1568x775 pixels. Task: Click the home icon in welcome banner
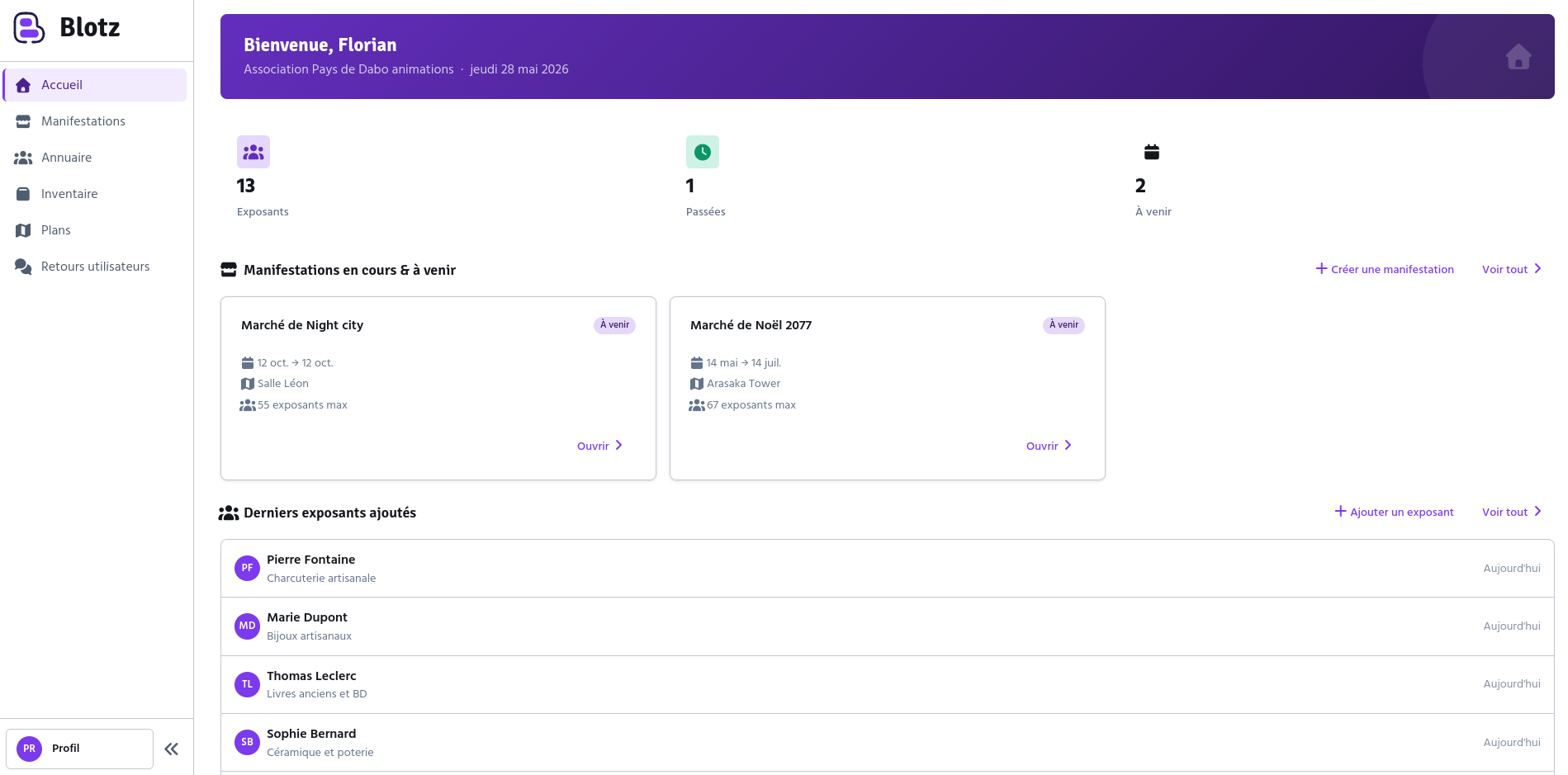(x=1518, y=56)
